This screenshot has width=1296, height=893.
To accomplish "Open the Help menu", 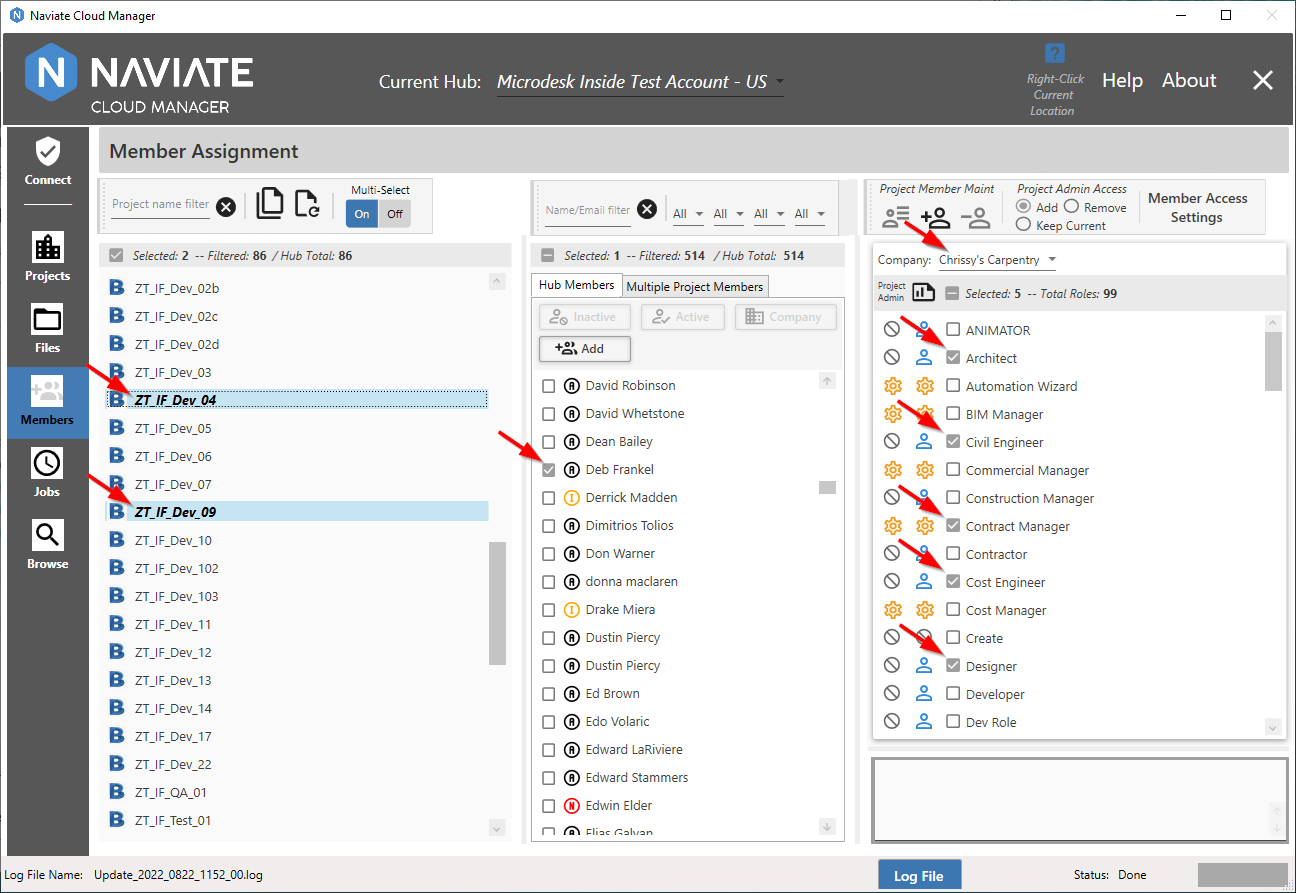I will pos(1122,81).
